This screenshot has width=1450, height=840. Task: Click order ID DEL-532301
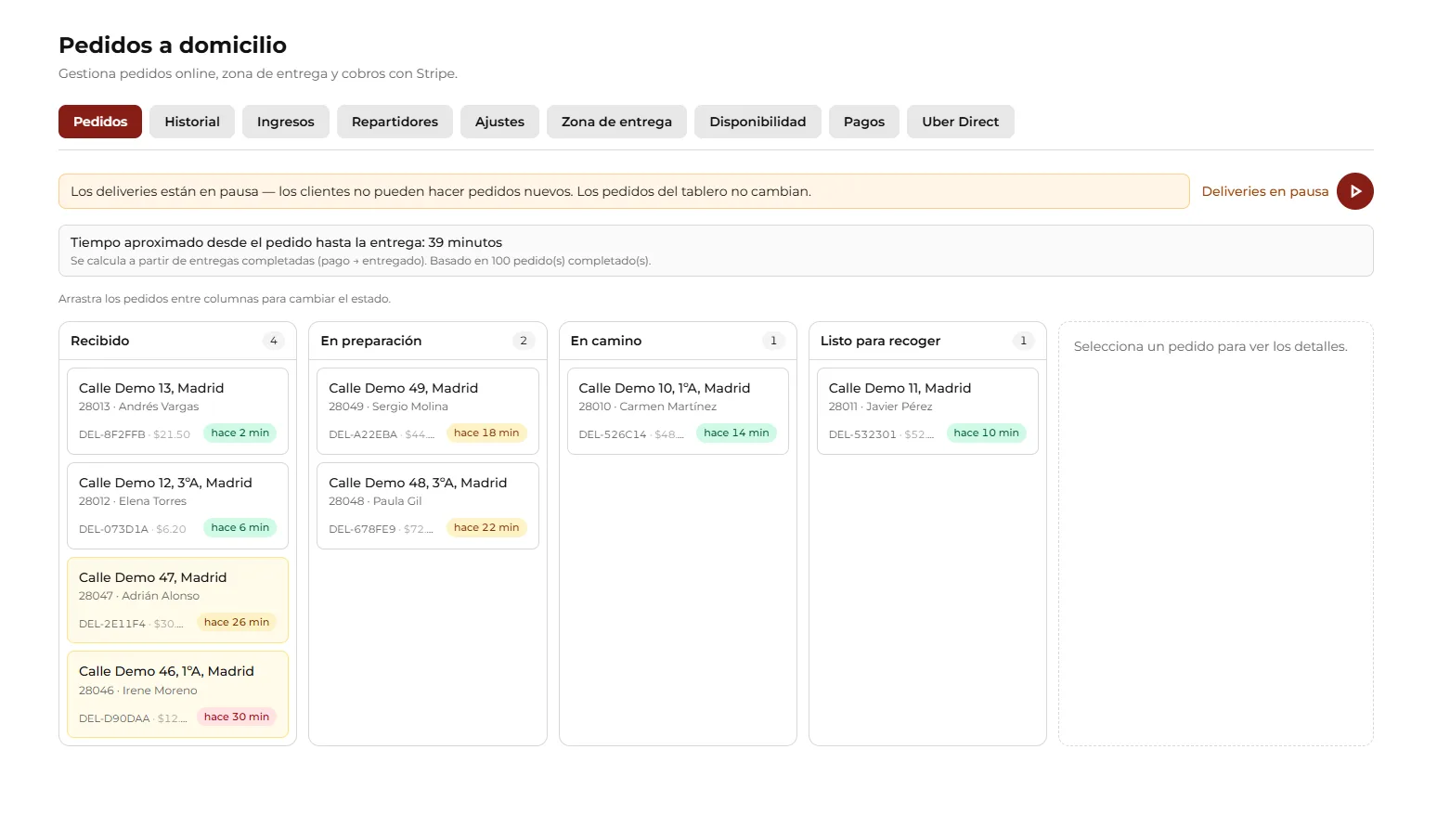point(862,434)
